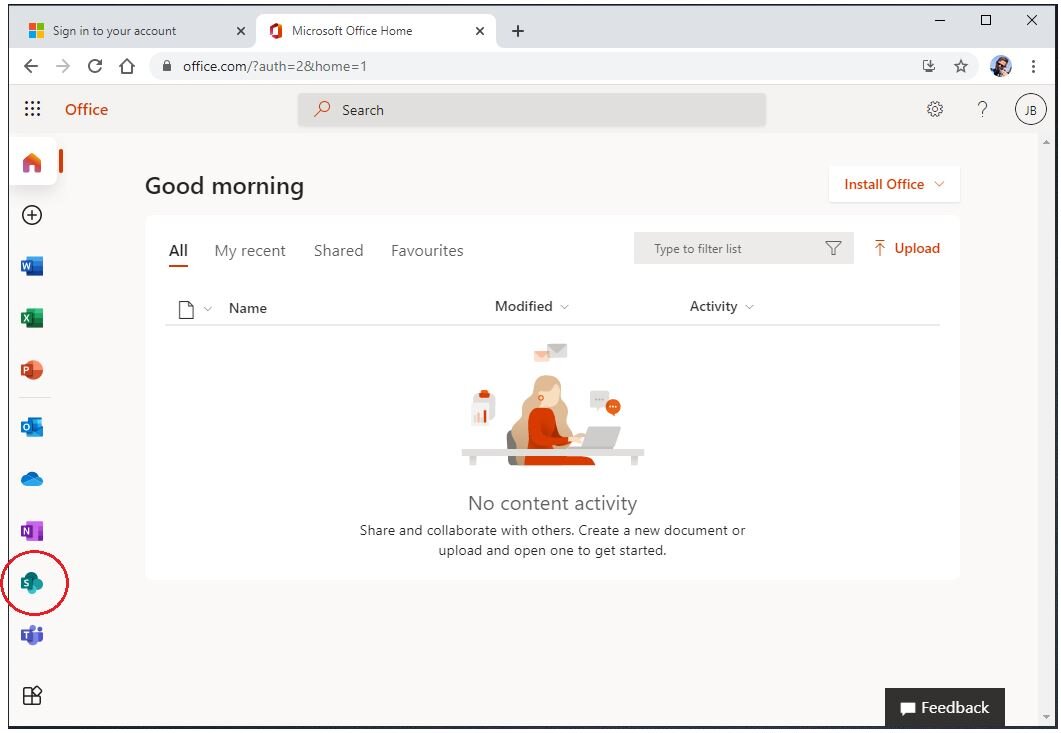Open Word from the sidebar
The image size is (1061, 733).
tap(32, 266)
